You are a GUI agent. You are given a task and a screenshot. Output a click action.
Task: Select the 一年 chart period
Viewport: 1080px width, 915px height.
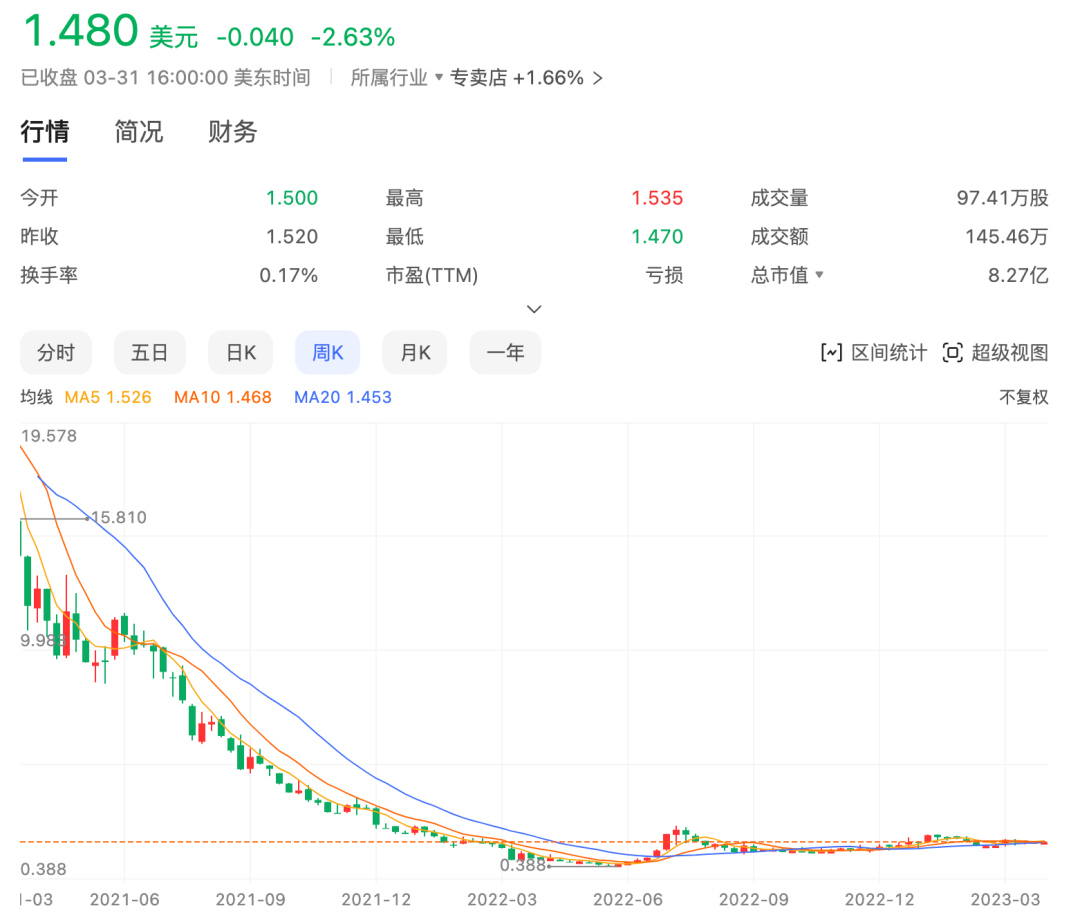pyautogui.click(x=505, y=353)
